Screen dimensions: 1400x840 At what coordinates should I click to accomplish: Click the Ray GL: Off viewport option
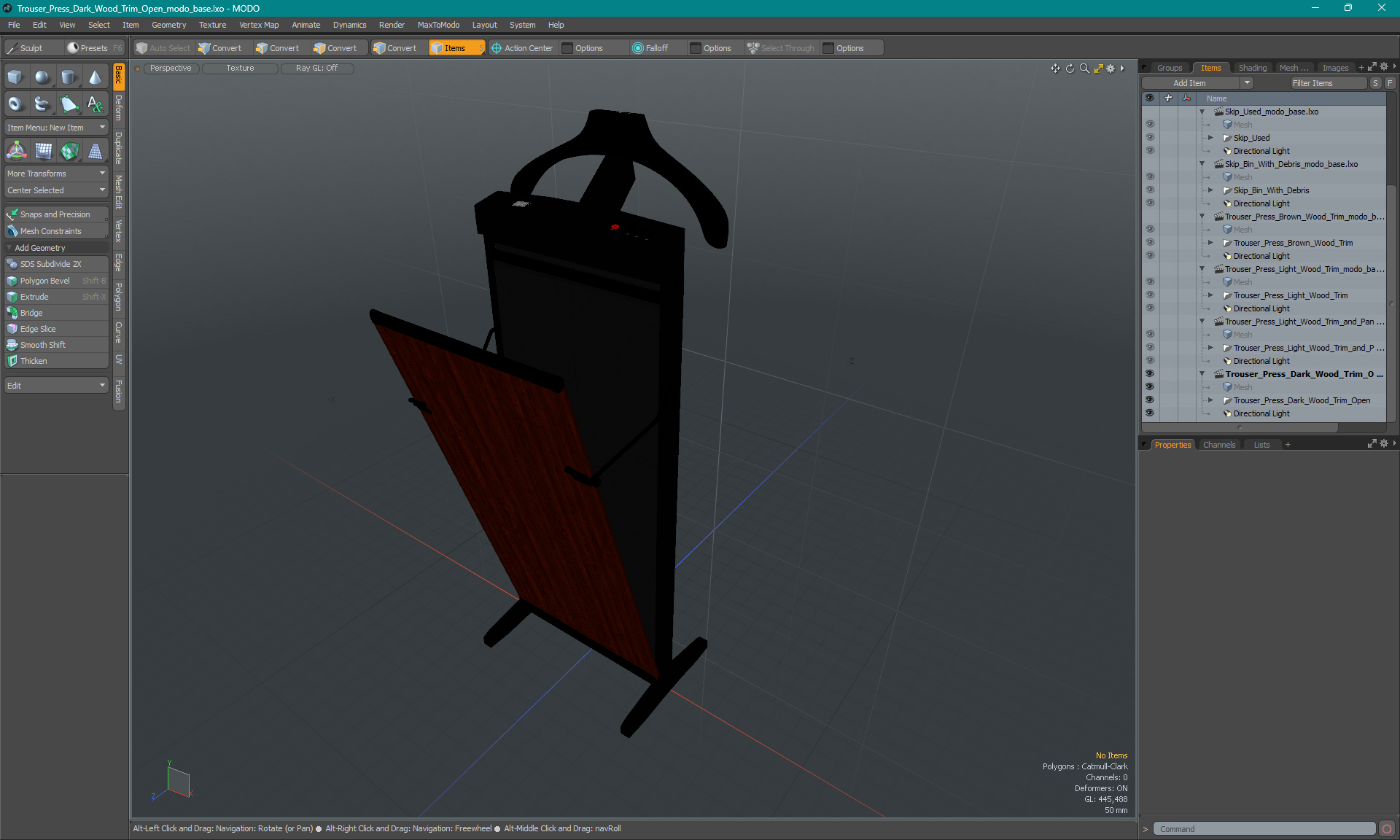[316, 68]
